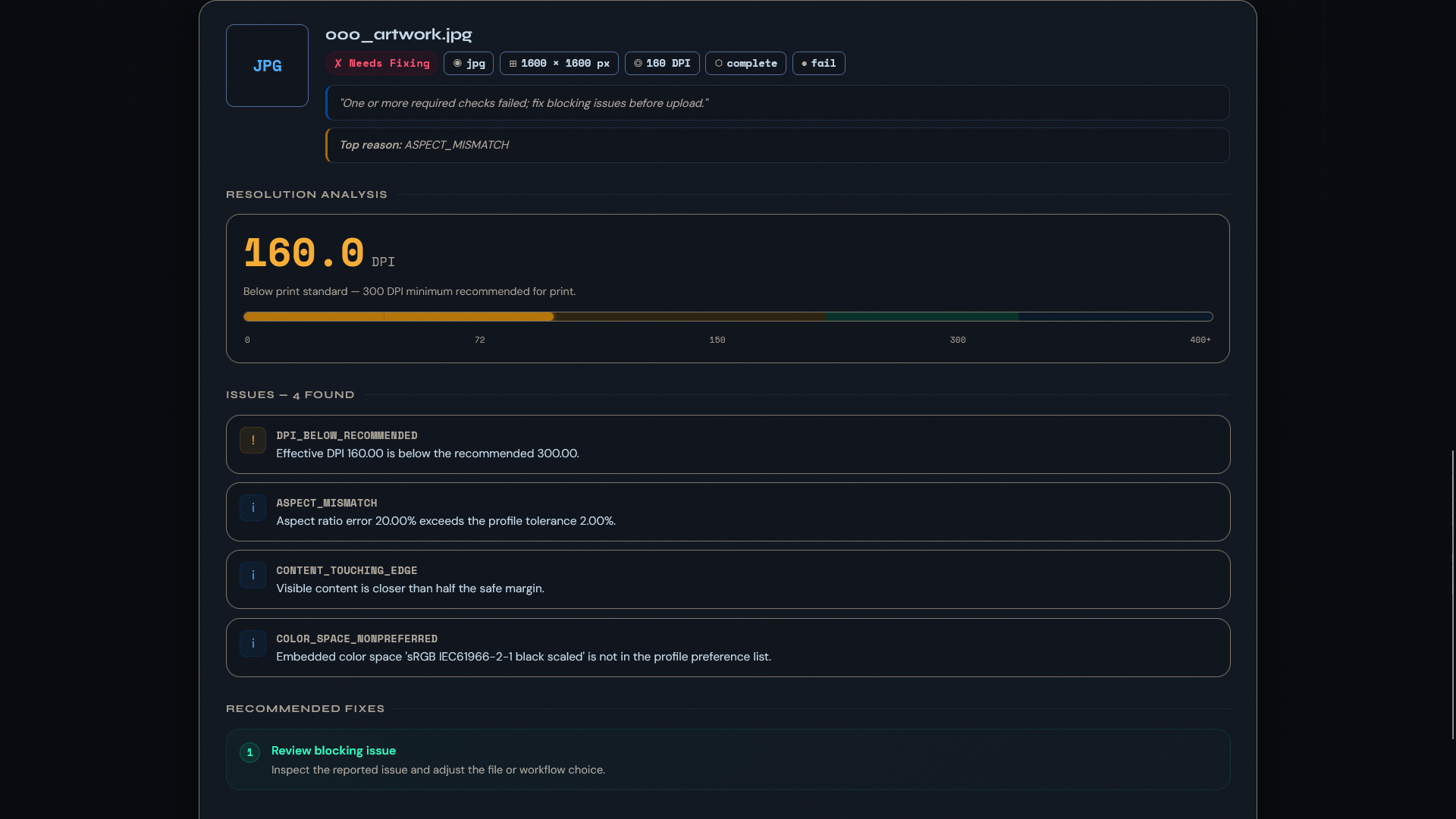This screenshot has width=1456, height=819.
Task: Click the page vertical scrollbar
Action: click(1453, 595)
